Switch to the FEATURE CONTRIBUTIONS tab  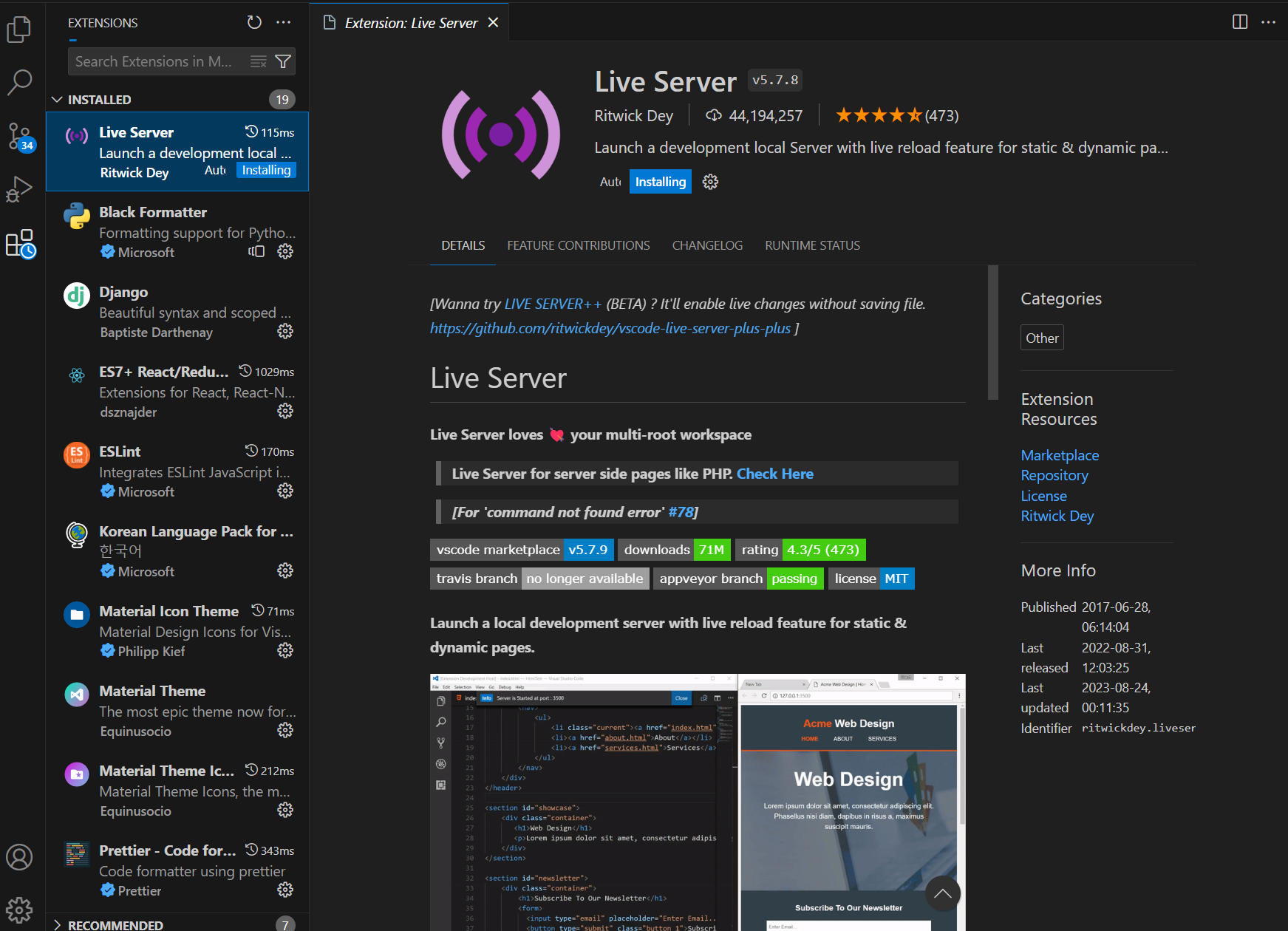(579, 245)
